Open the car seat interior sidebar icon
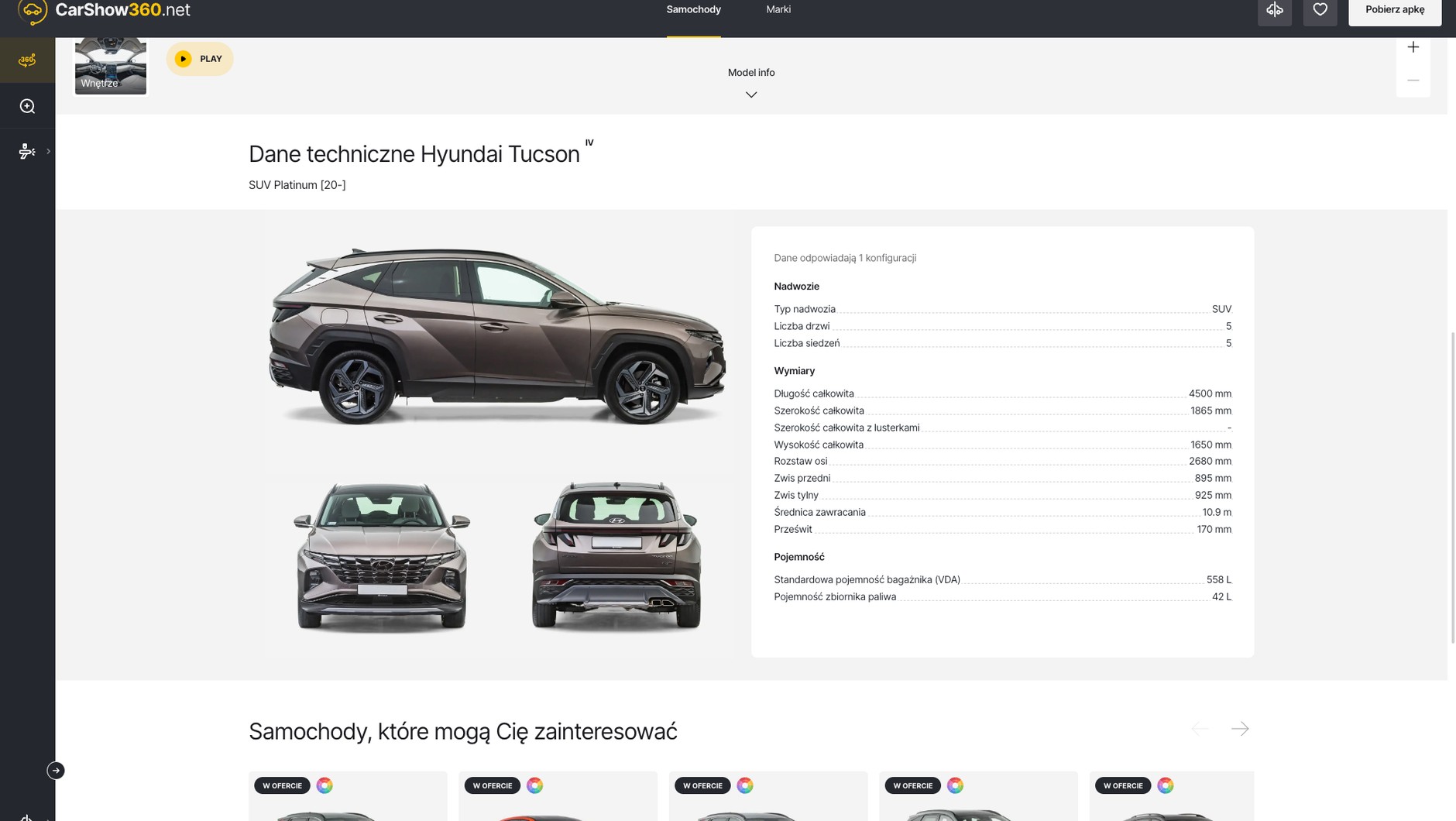The image size is (1456, 821). point(27,151)
